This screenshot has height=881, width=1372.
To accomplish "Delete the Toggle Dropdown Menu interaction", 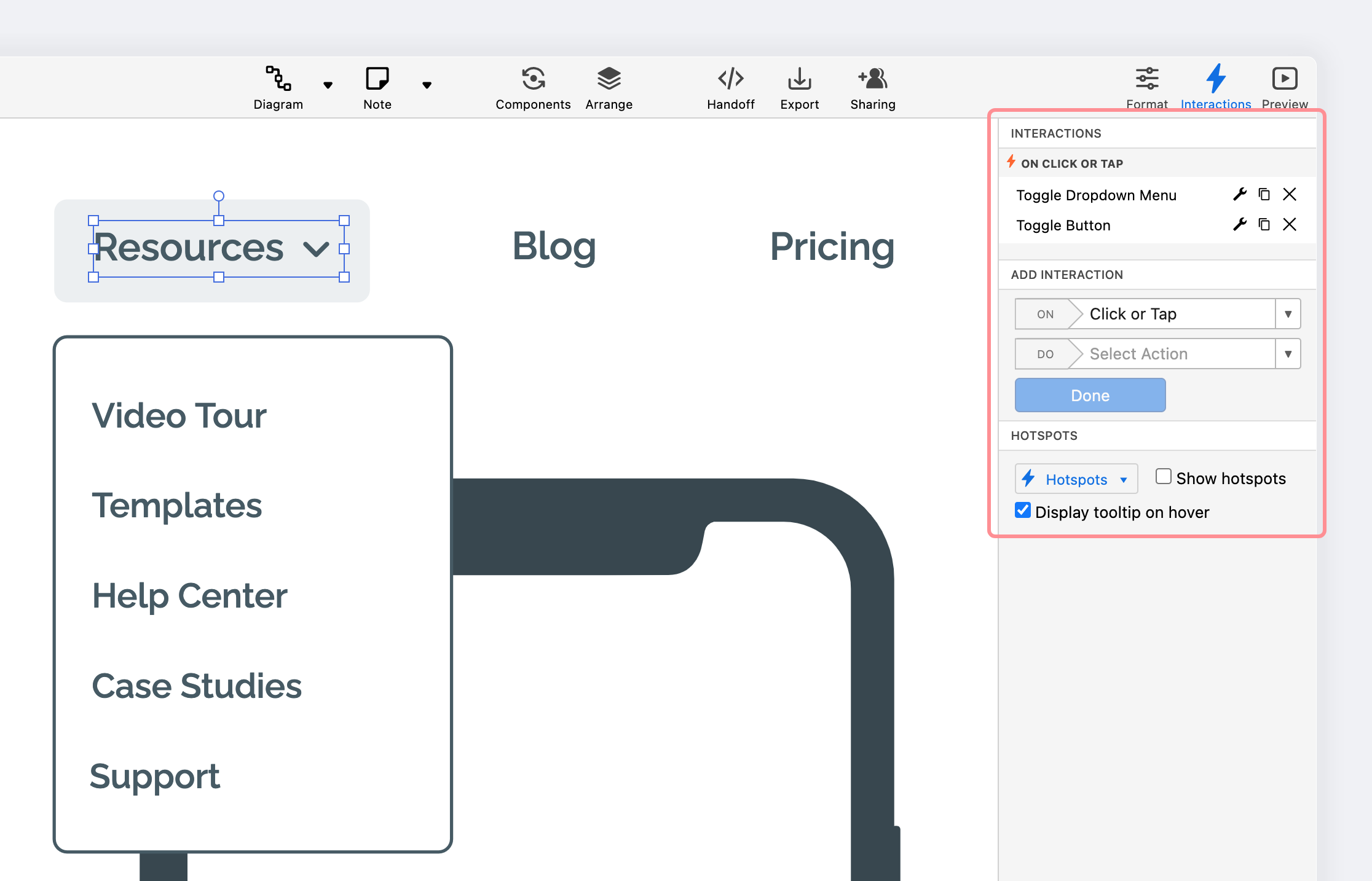I will (1290, 195).
